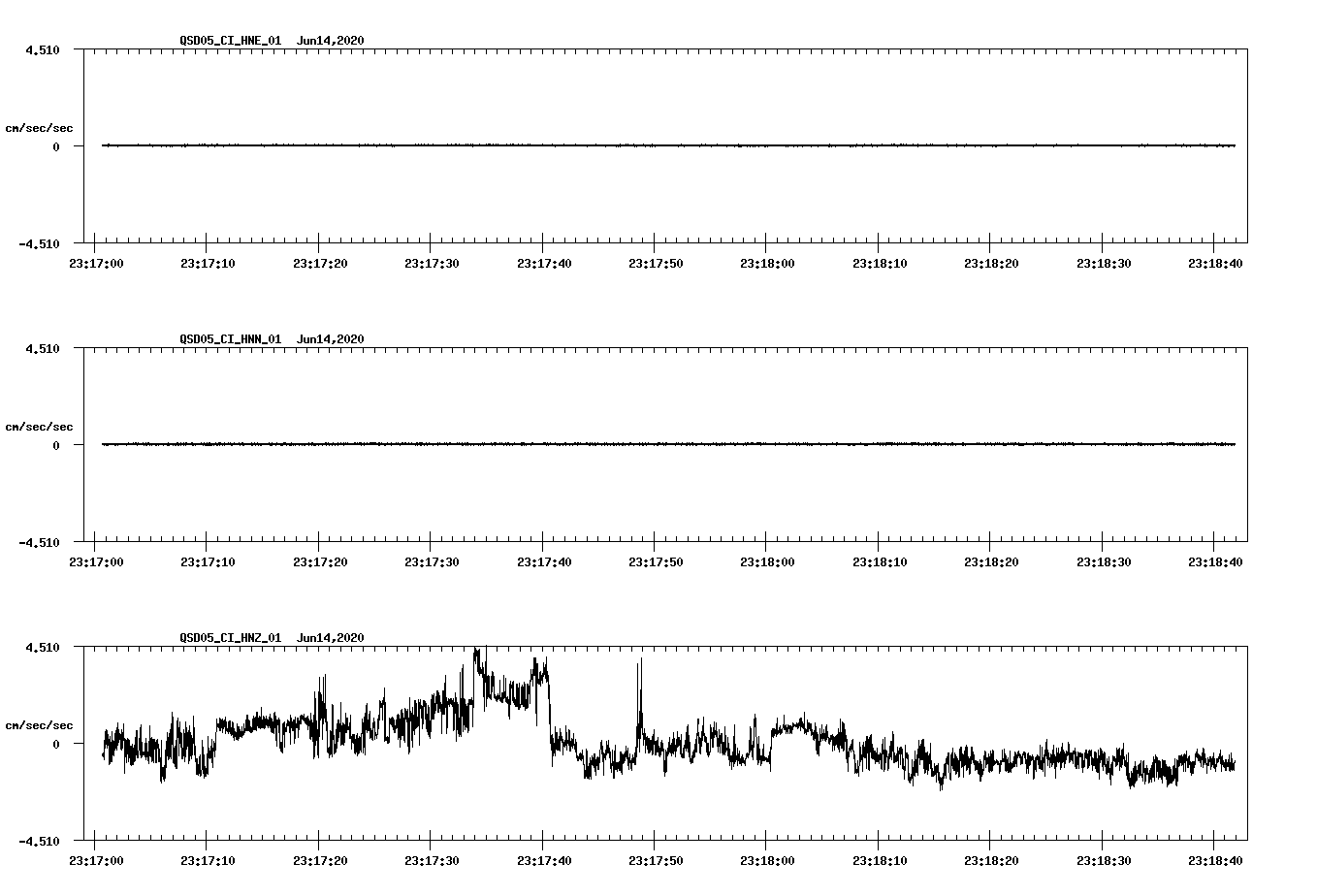Click time label 23:17:10 under HNE plot

[x=207, y=264]
